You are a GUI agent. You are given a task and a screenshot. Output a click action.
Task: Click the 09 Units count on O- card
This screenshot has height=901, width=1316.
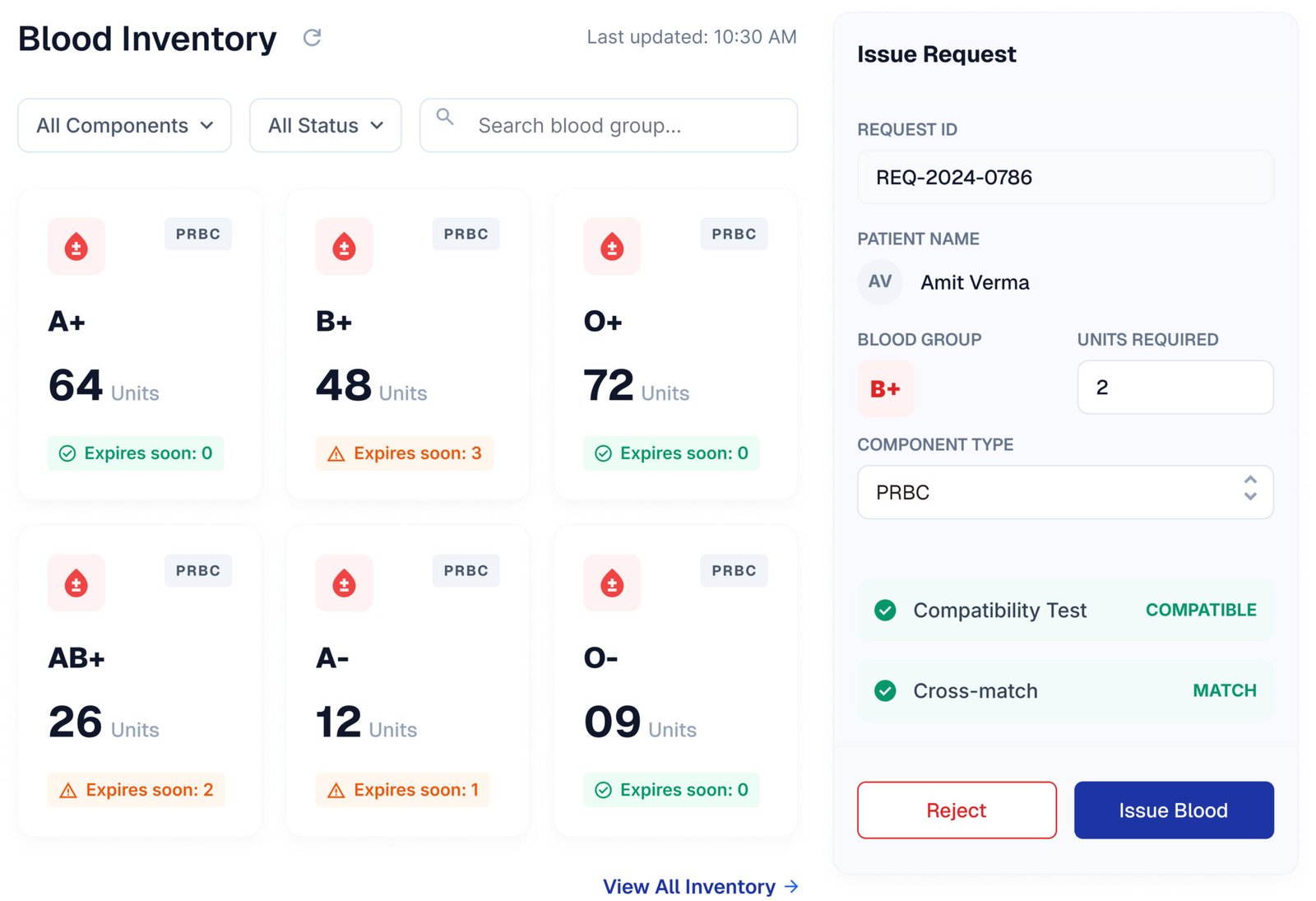click(x=640, y=722)
